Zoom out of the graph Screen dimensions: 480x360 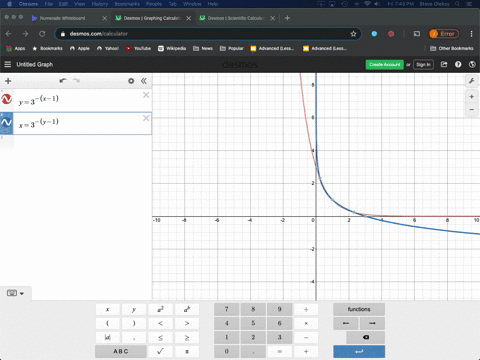pyautogui.click(x=472, y=110)
